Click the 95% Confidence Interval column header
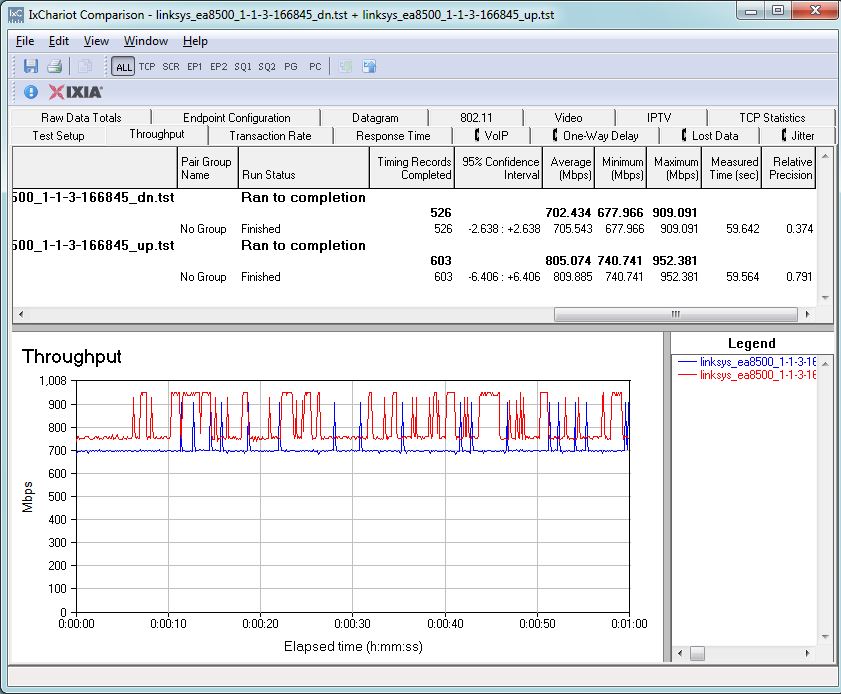841x694 pixels. [498, 168]
